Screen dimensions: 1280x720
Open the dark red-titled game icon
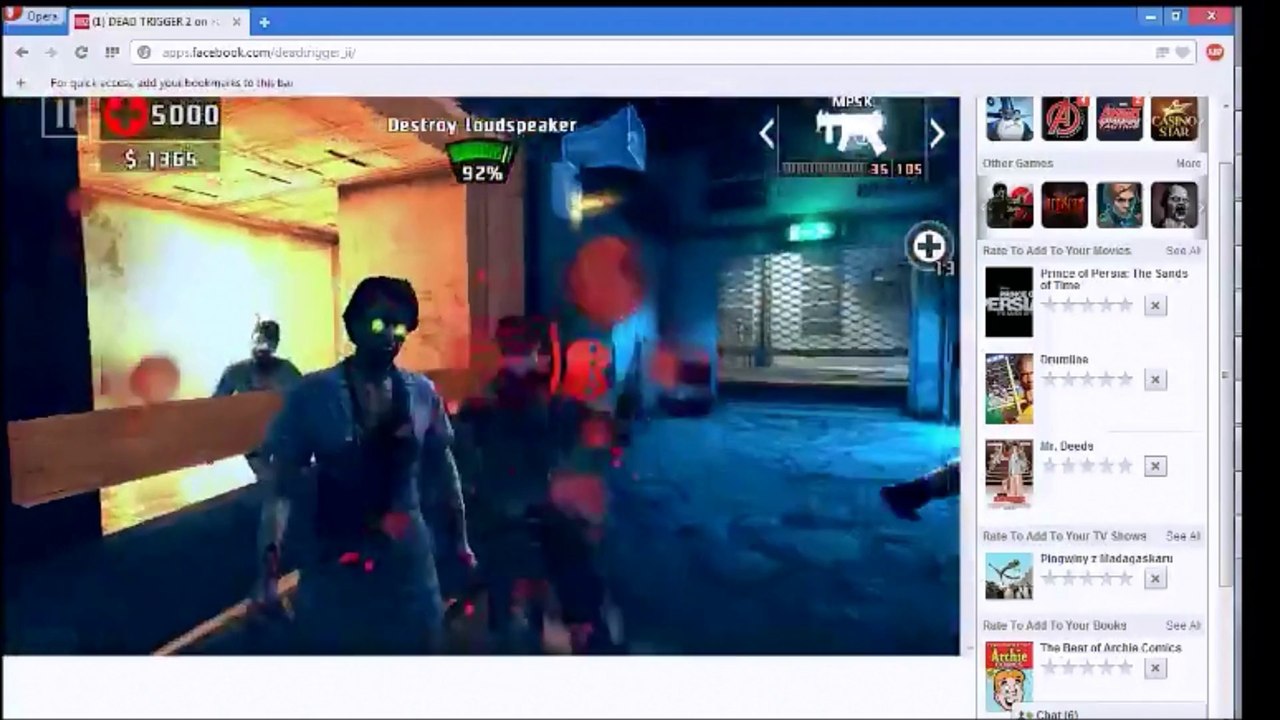coord(1065,205)
